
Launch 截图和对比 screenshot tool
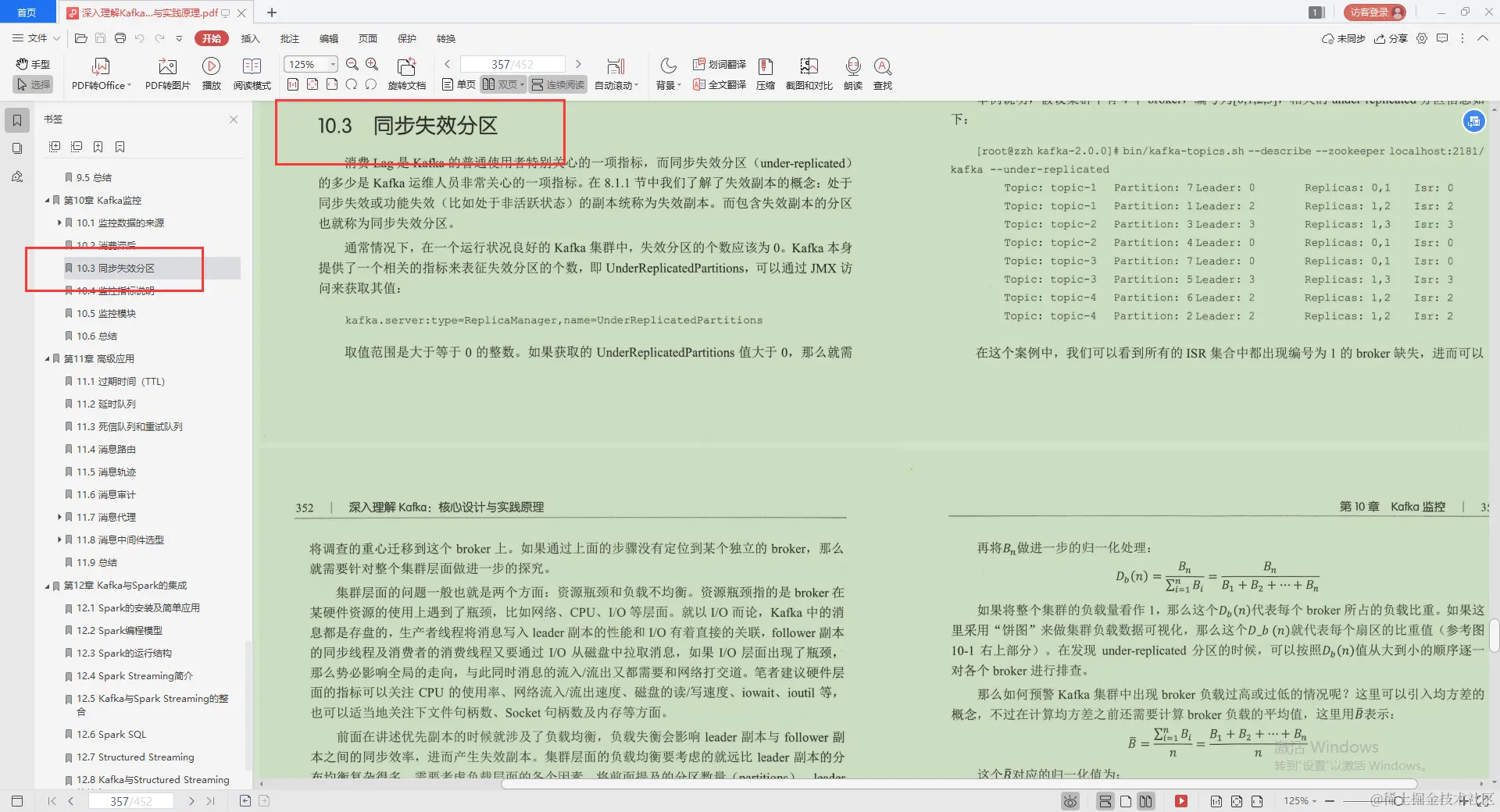pyautogui.click(x=809, y=73)
